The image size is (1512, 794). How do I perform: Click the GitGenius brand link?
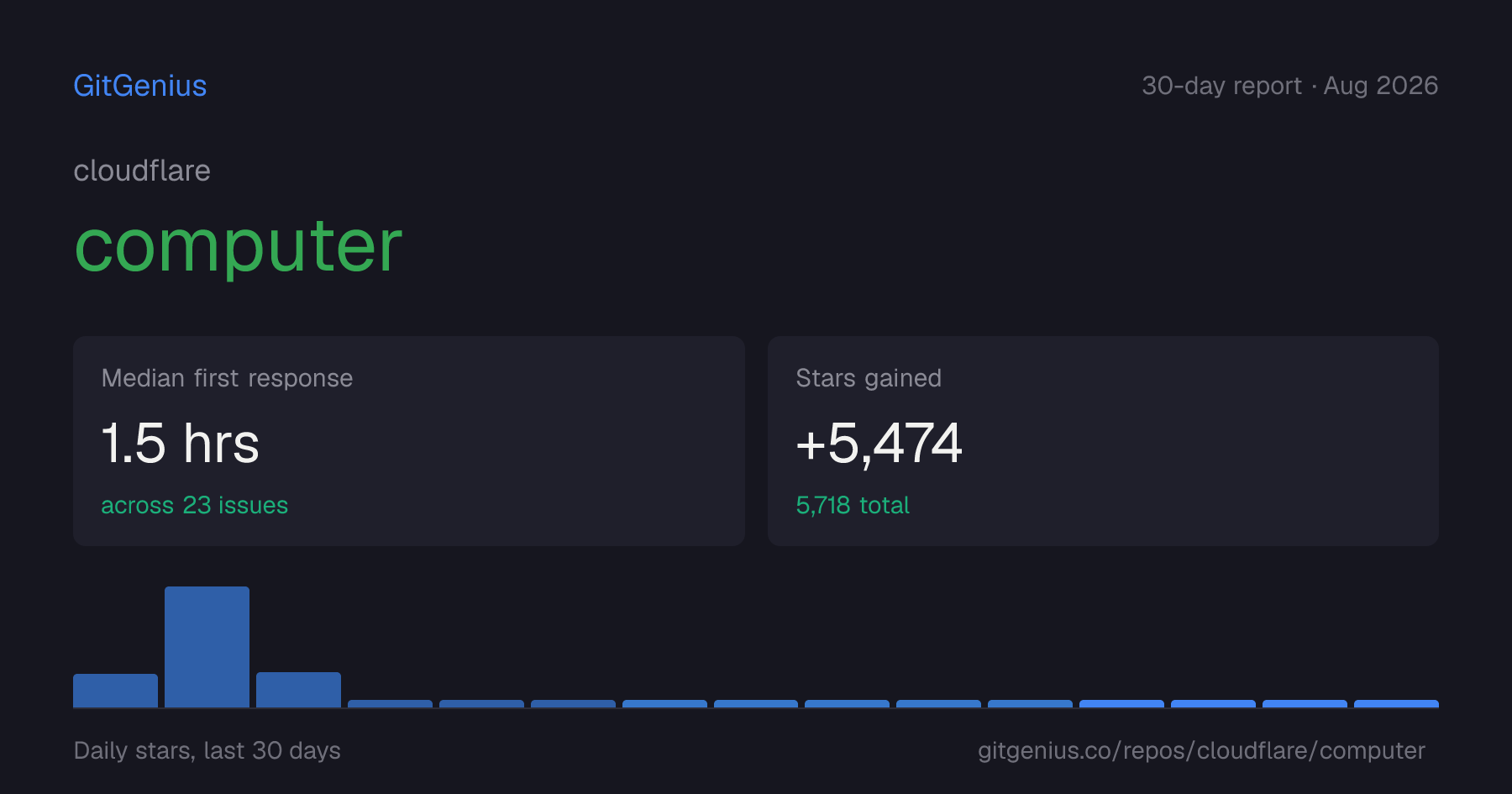pyautogui.click(x=140, y=86)
